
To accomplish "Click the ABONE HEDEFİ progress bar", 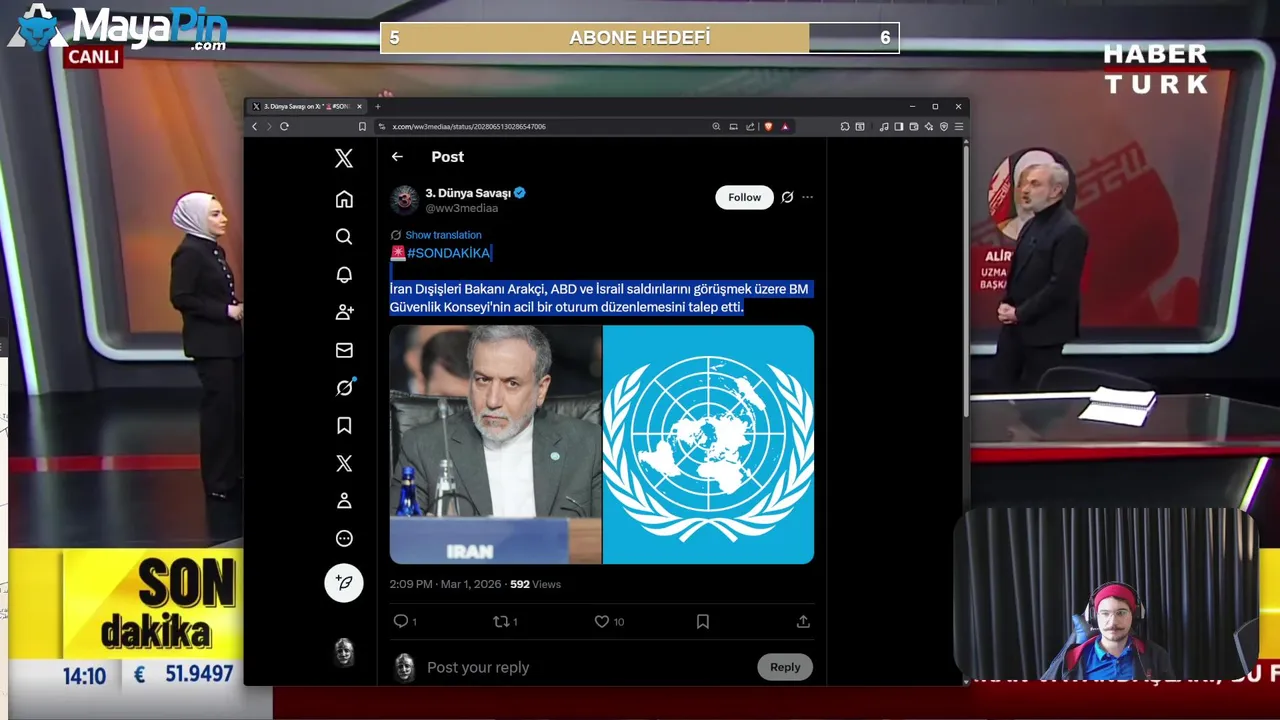I will click(640, 38).
